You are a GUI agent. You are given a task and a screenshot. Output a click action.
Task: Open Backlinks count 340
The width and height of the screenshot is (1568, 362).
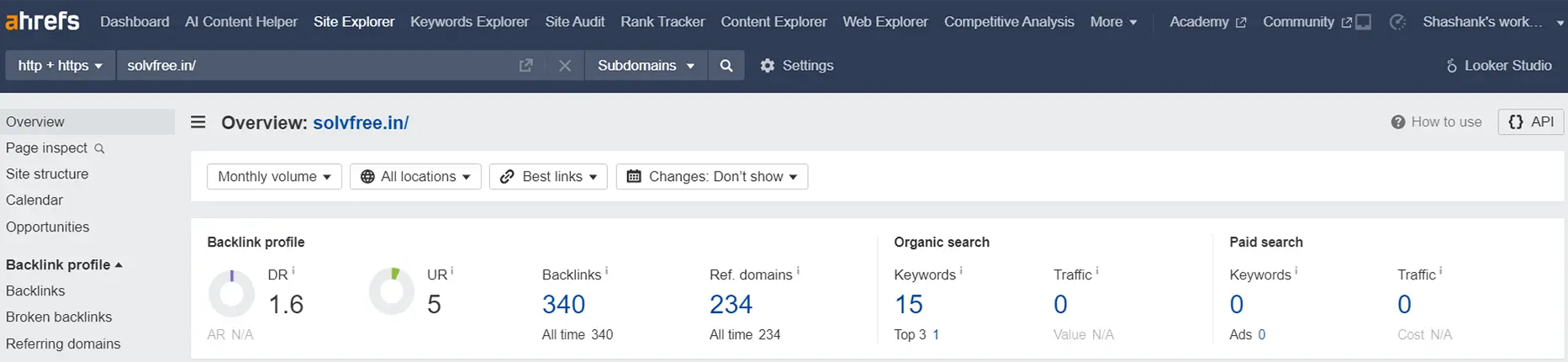pyautogui.click(x=563, y=304)
